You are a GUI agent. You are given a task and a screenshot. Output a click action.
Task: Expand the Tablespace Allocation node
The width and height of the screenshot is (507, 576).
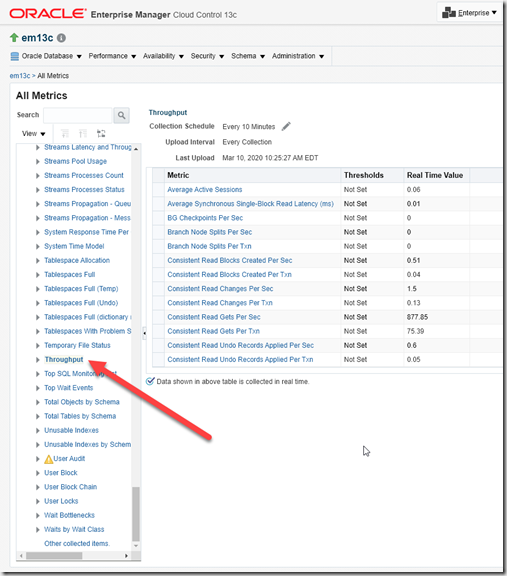pos(37,261)
